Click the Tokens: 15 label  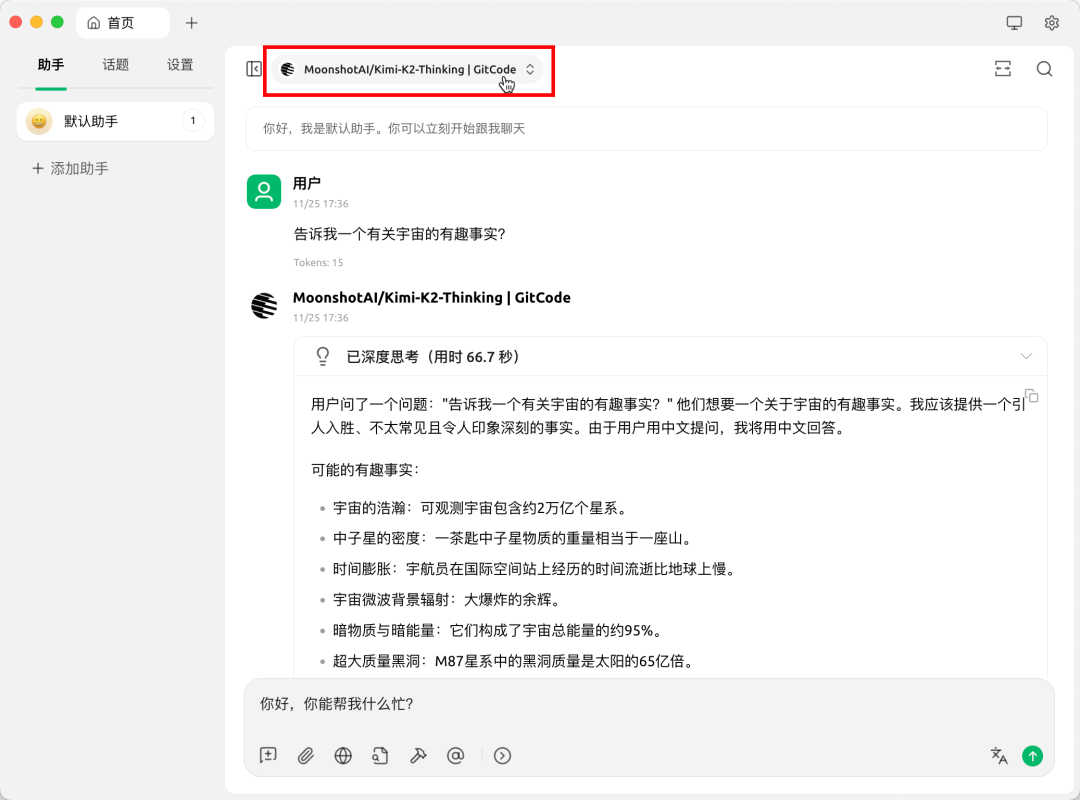(318, 263)
